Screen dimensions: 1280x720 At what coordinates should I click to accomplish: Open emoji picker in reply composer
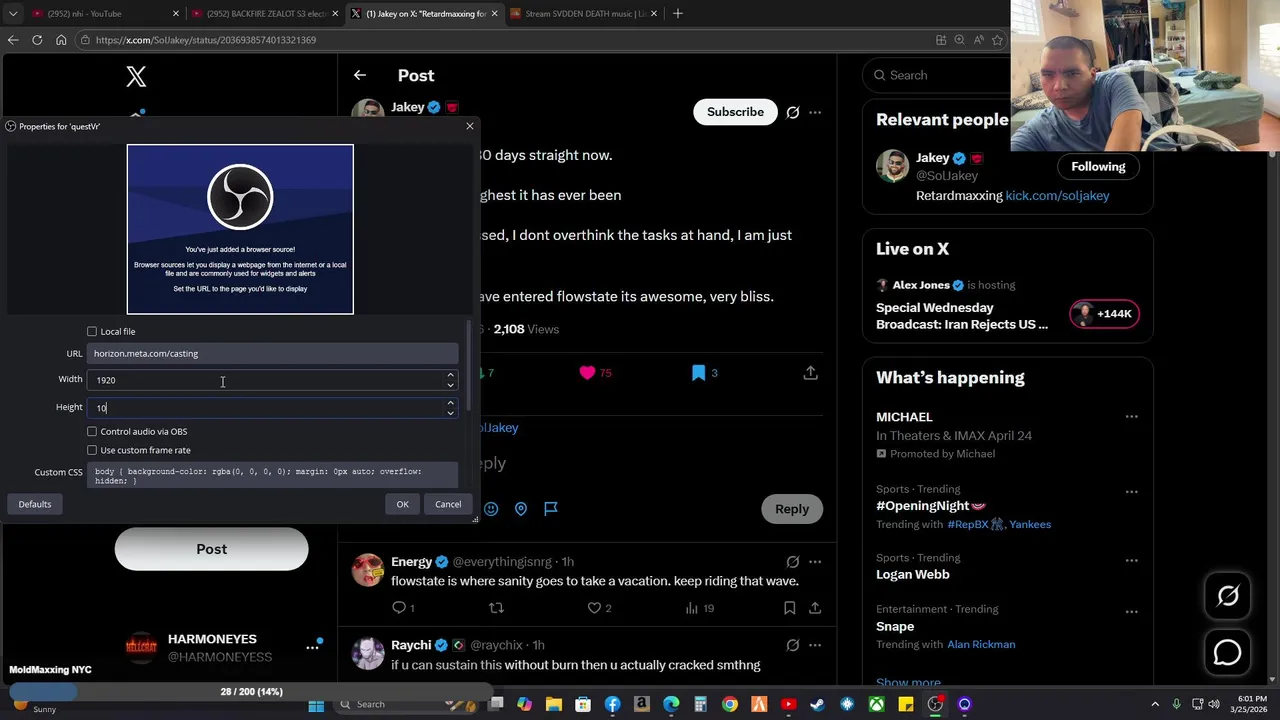491,508
